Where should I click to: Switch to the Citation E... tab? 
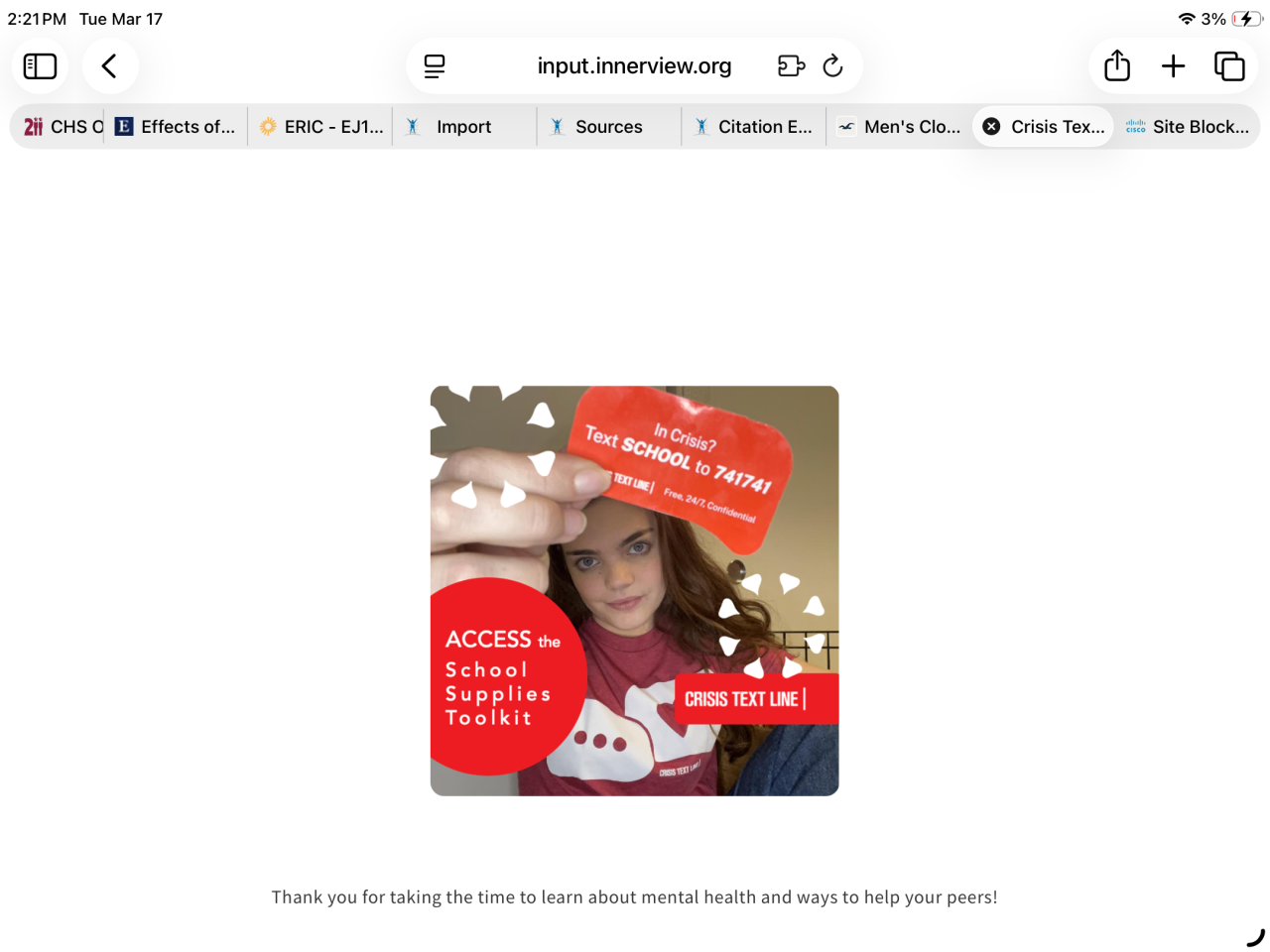(754, 127)
